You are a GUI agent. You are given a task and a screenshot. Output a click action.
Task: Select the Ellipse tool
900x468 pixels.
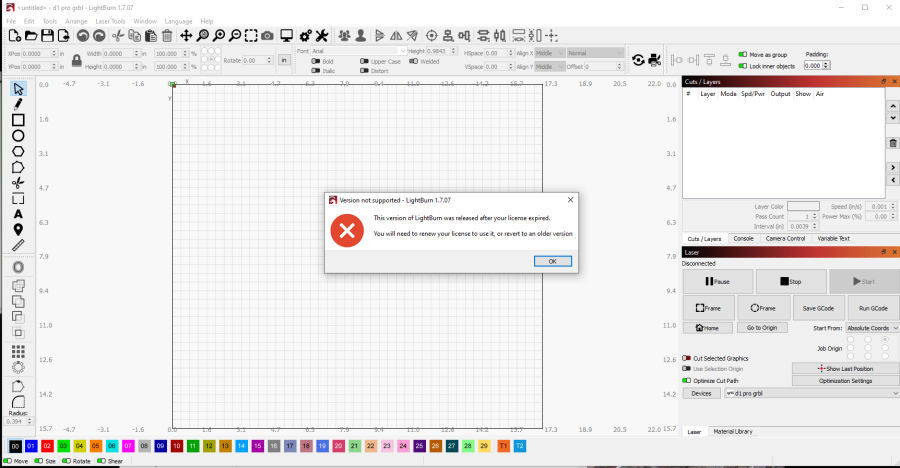tap(18, 136)
